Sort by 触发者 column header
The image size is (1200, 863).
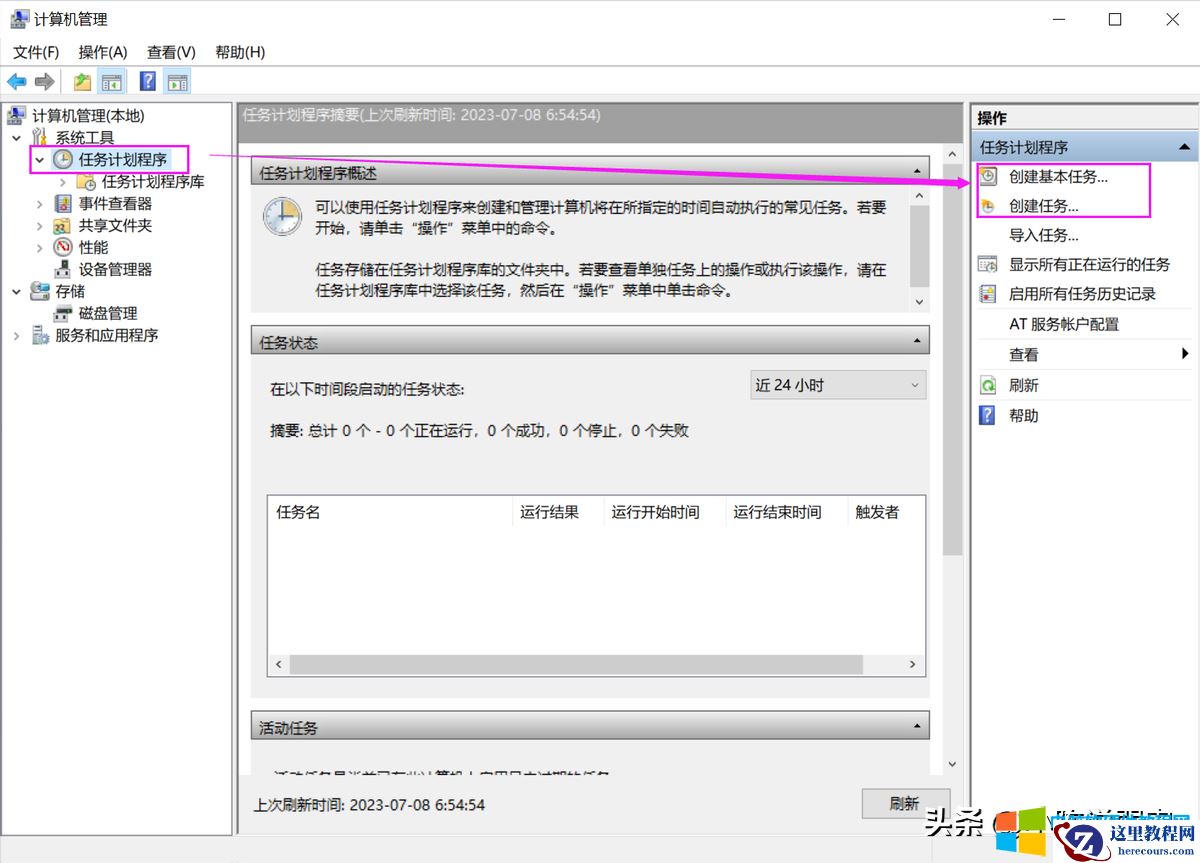[x=886, y=512]
